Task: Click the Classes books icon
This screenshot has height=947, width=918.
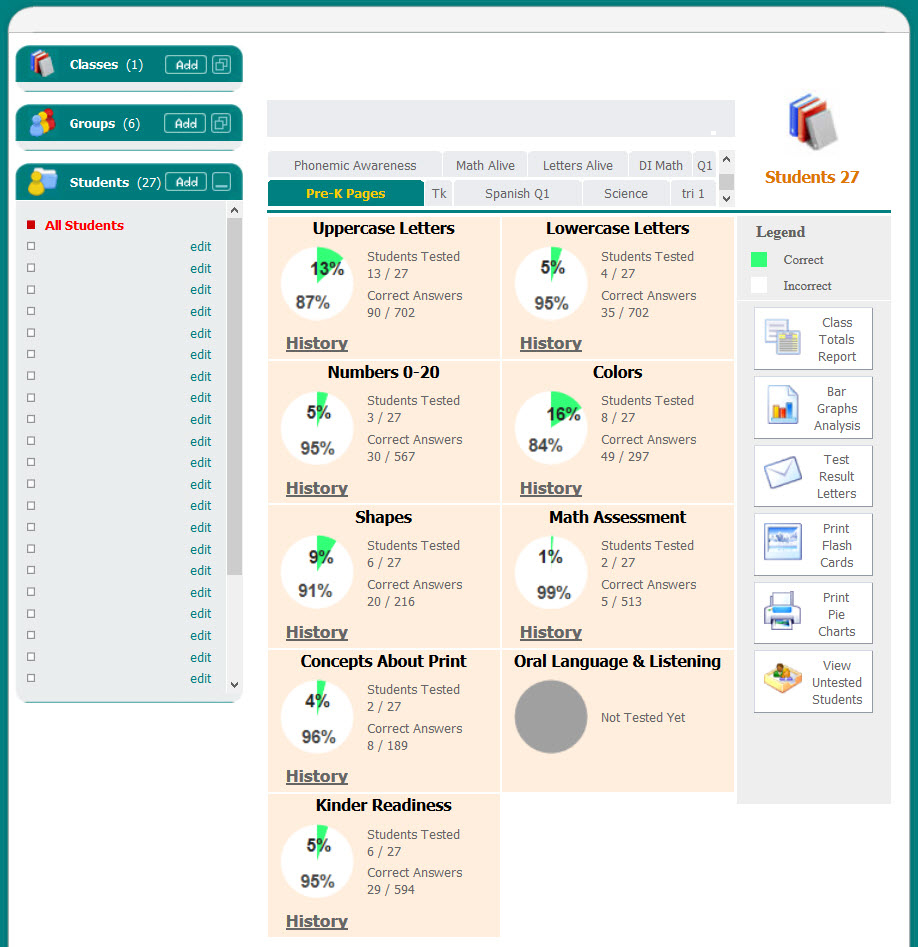Action: click(42, 63)
